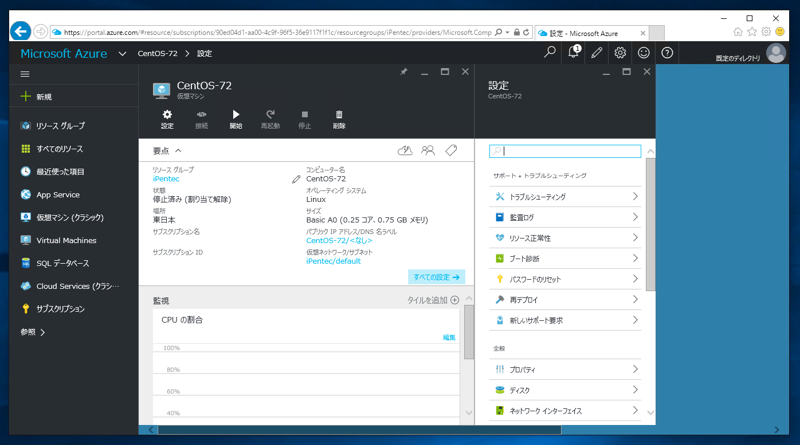Click the すべての設定 button

436,277
